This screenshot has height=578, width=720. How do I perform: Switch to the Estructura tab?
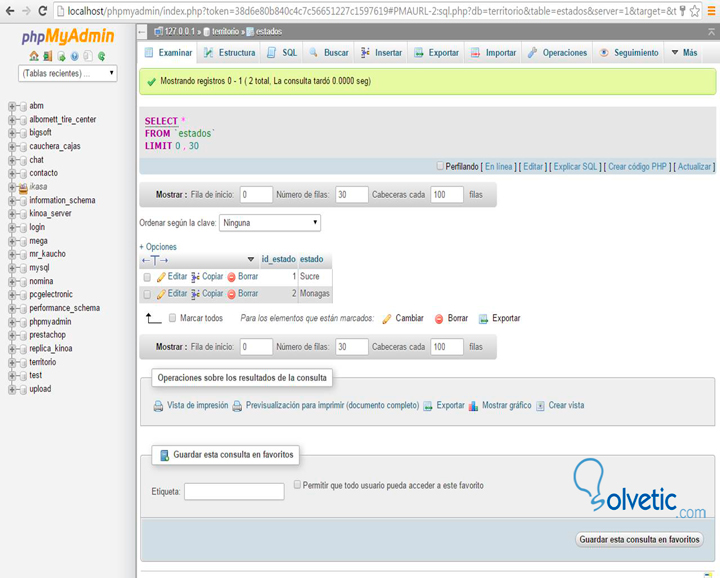pyautogui.click(x=230, y=53)
